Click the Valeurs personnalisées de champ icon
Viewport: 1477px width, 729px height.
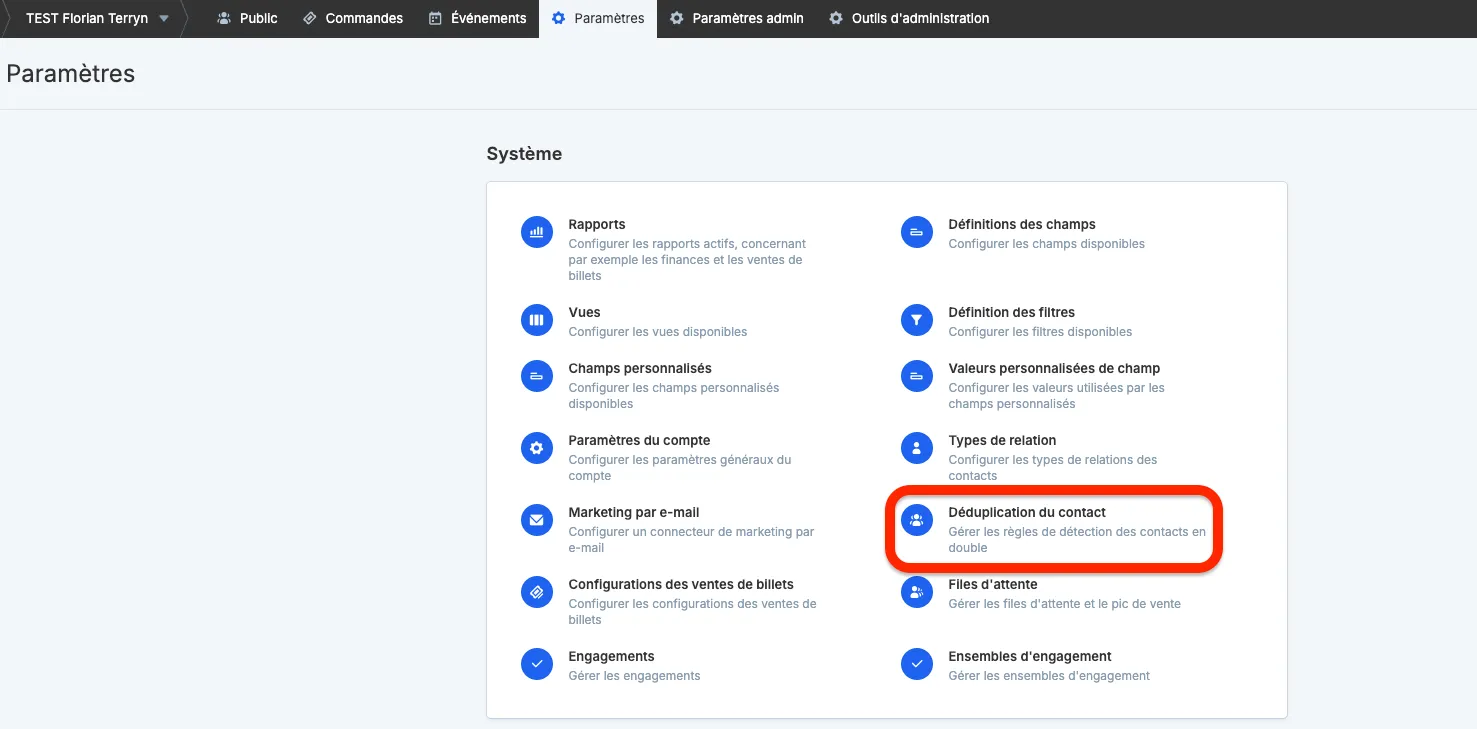[917, 376]
